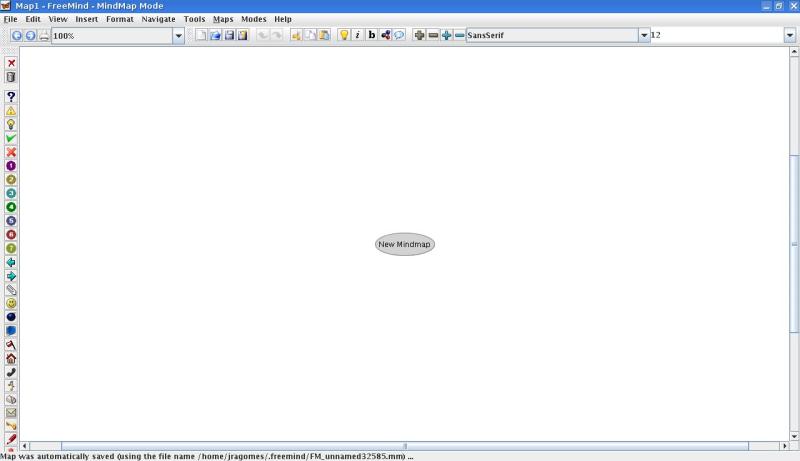The height and width of the screenshot is (461, 800).
Task: Open the SansSerif font dropdown arrow
Action: pos(644,35)
